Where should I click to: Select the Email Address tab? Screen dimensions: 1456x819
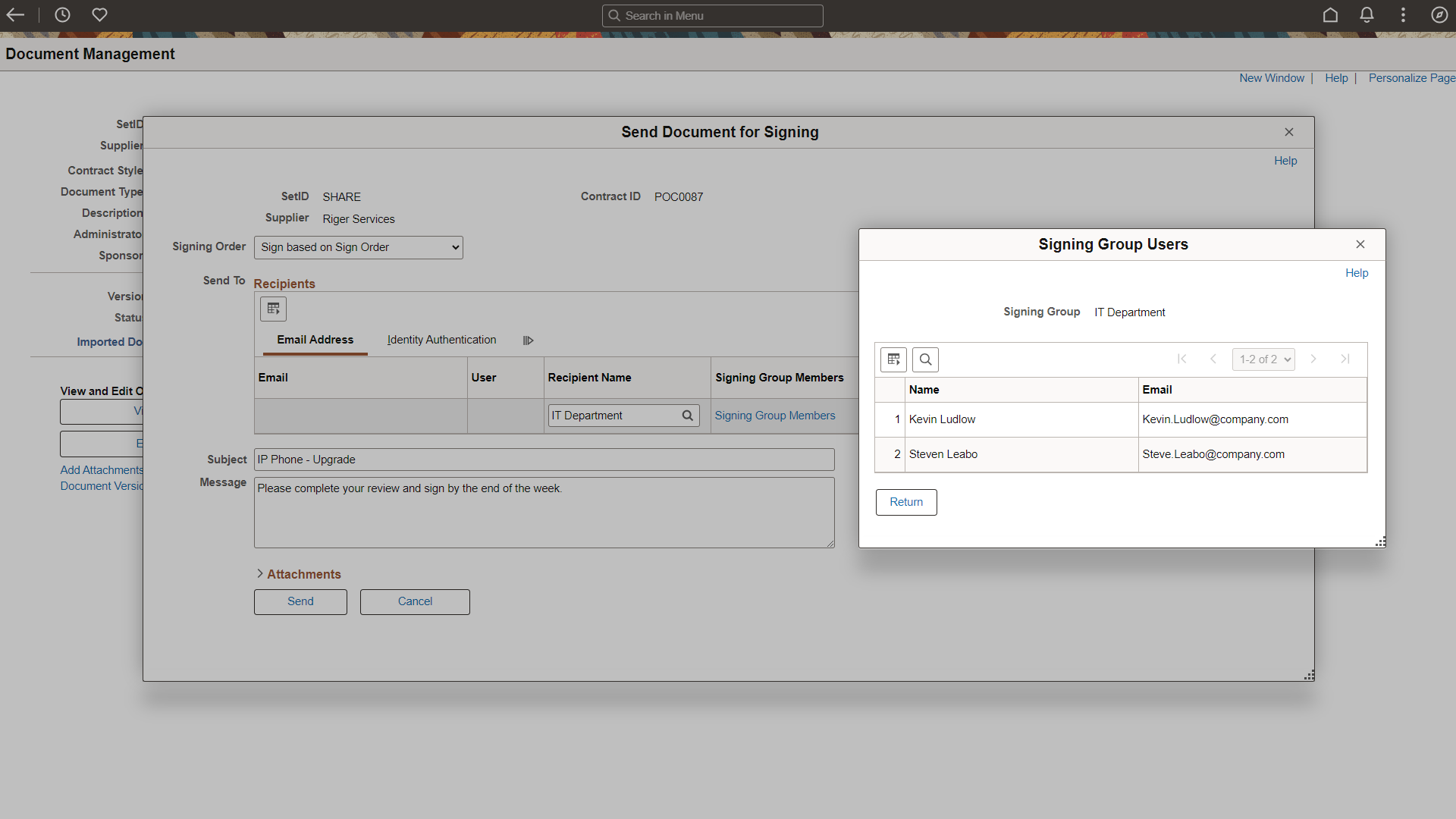(315, 340)
